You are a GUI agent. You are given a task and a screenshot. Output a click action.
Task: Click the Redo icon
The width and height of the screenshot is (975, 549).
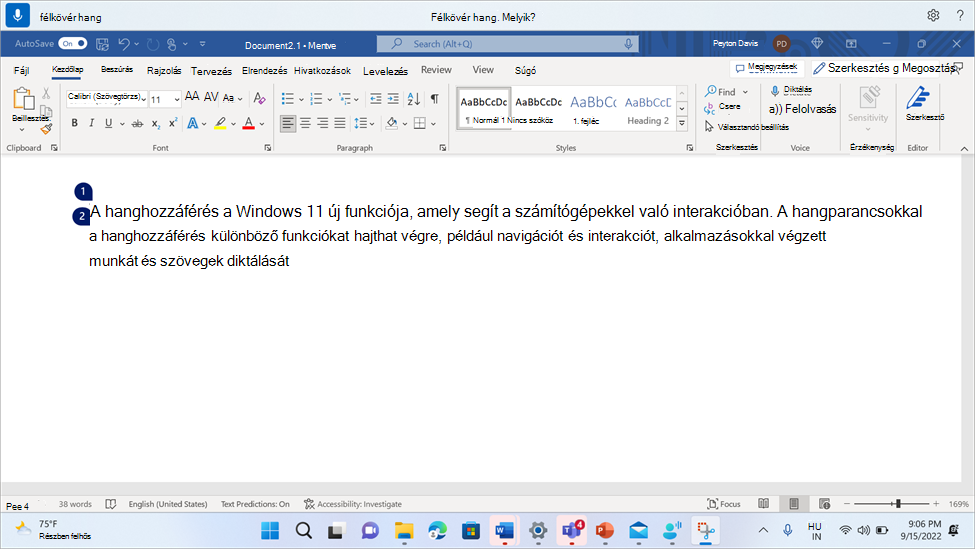(153, 44)
